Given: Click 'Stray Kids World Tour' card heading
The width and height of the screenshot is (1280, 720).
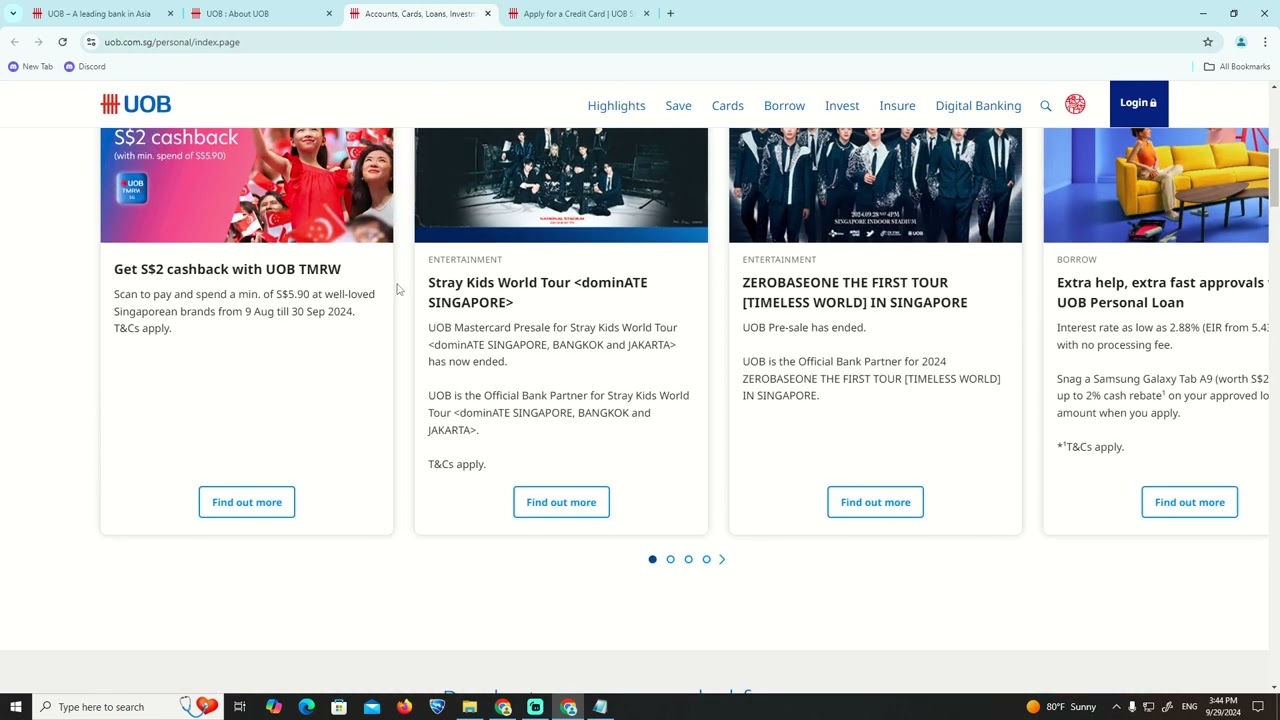Looking at the screenshot, I should [x=537, y=292].
